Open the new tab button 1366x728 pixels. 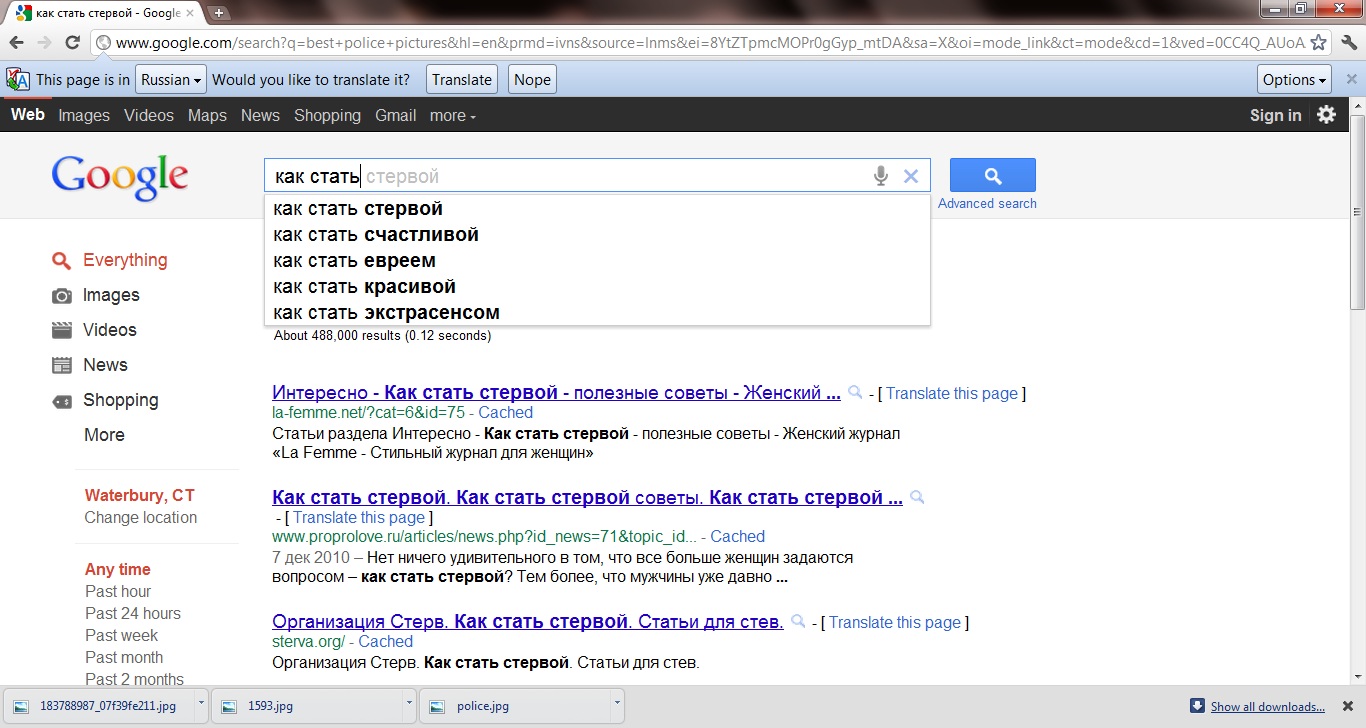pos(219,13)
